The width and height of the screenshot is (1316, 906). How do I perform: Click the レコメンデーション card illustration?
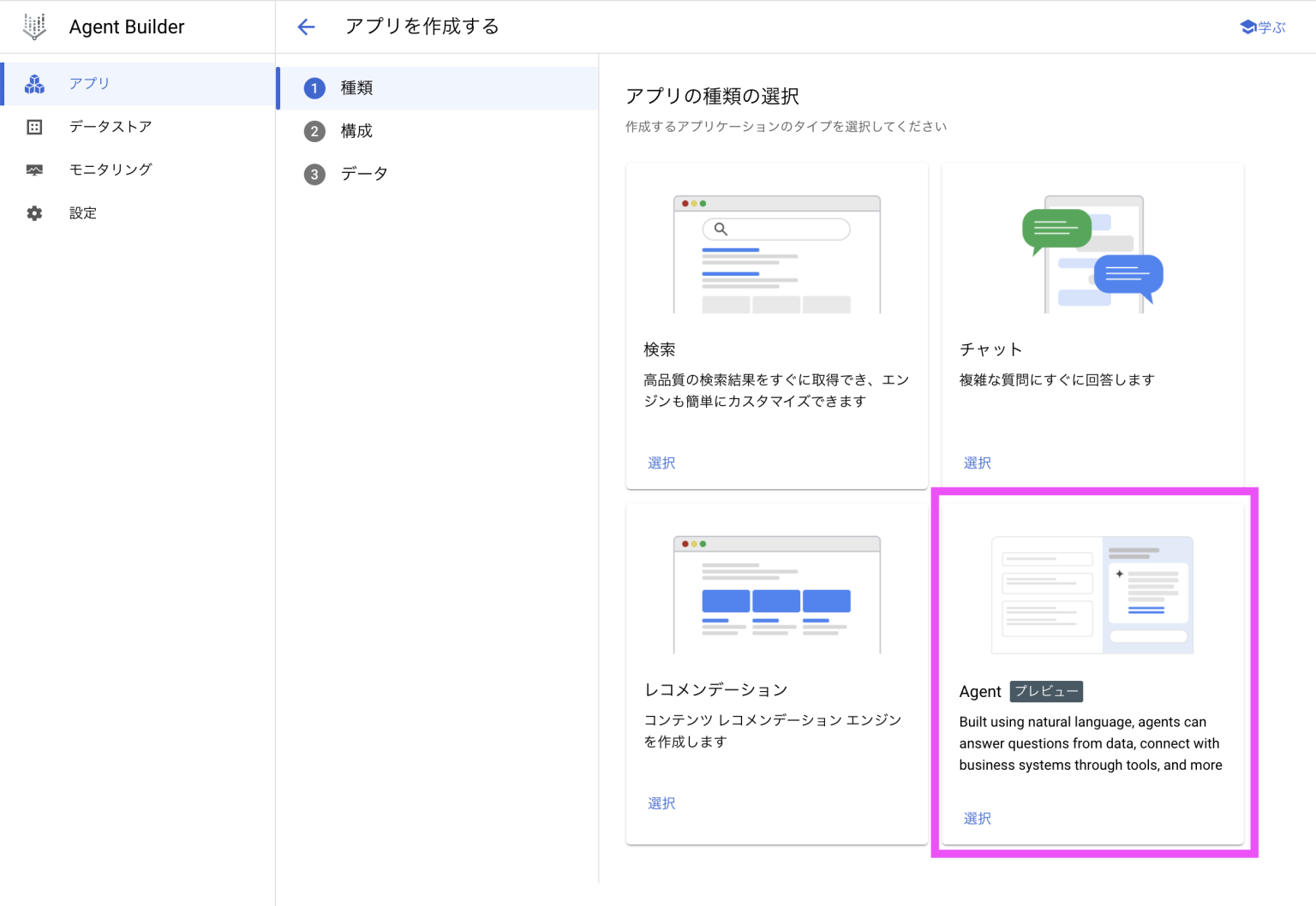click(776, 593)
